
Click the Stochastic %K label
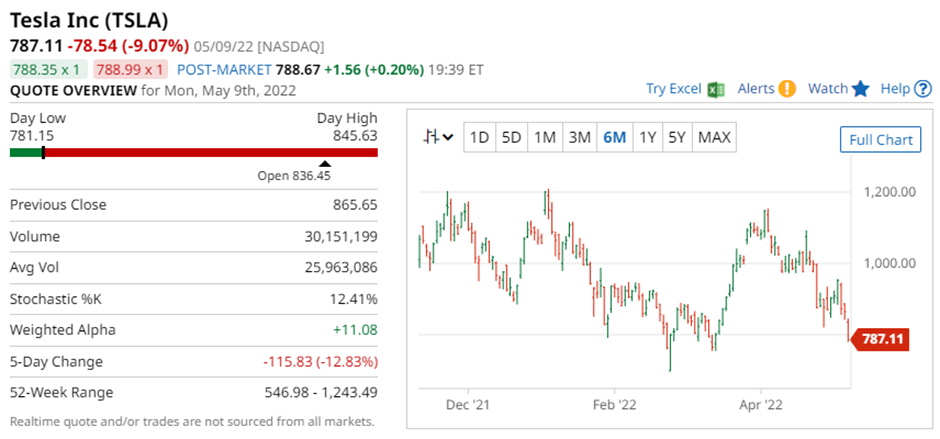pyautogui.click(x=56, y=299)
